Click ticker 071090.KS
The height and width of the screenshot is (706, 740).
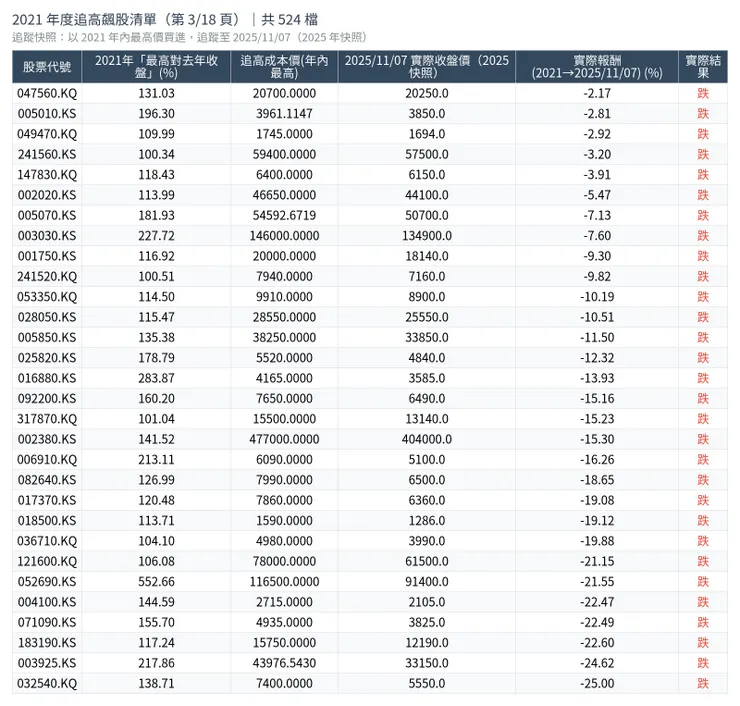coord(47,622)
